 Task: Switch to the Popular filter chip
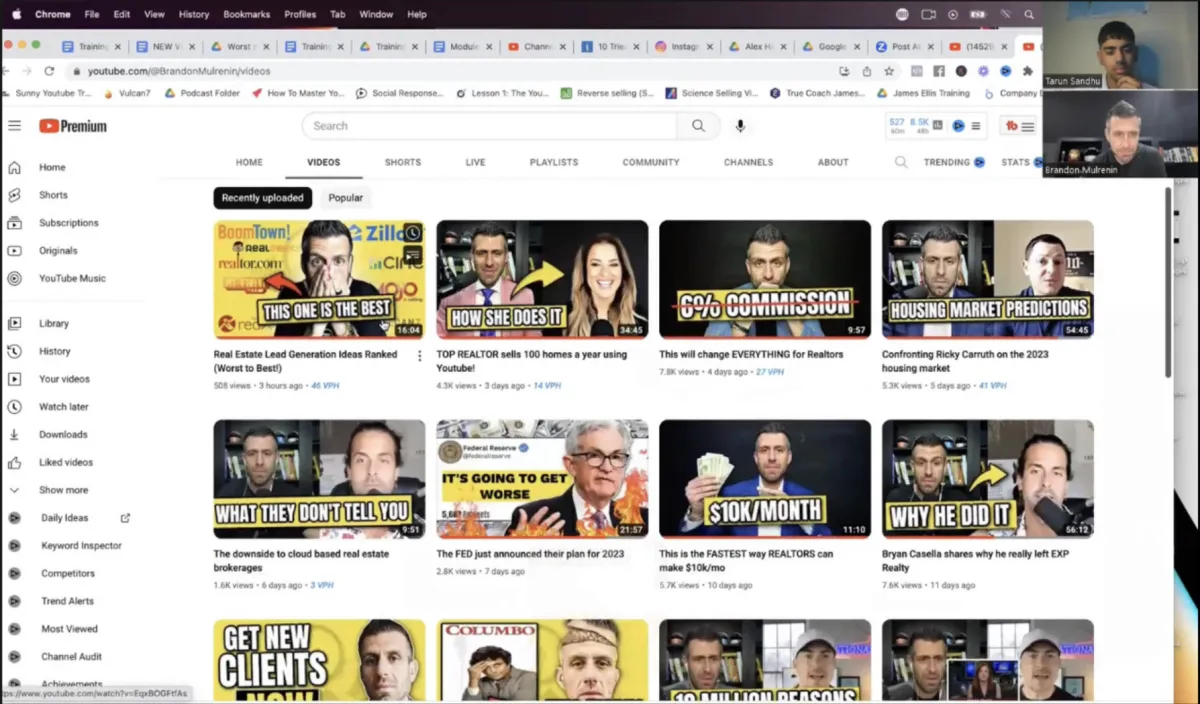(x=346, y=198)
